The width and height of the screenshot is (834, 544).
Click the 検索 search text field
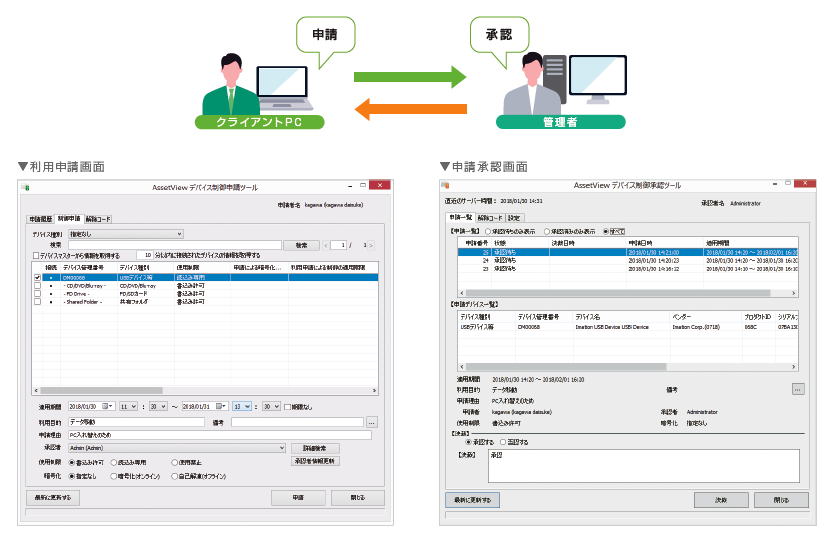(175, 245)
